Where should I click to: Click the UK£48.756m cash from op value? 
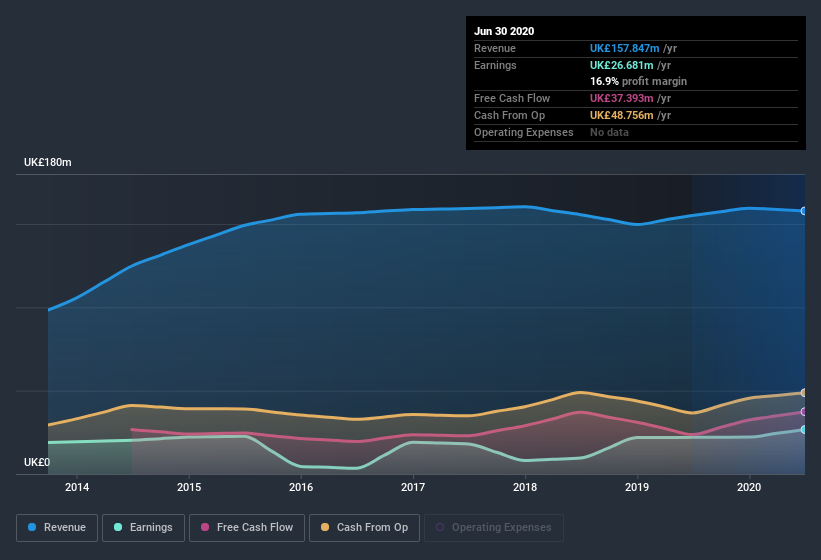[622, 115]
